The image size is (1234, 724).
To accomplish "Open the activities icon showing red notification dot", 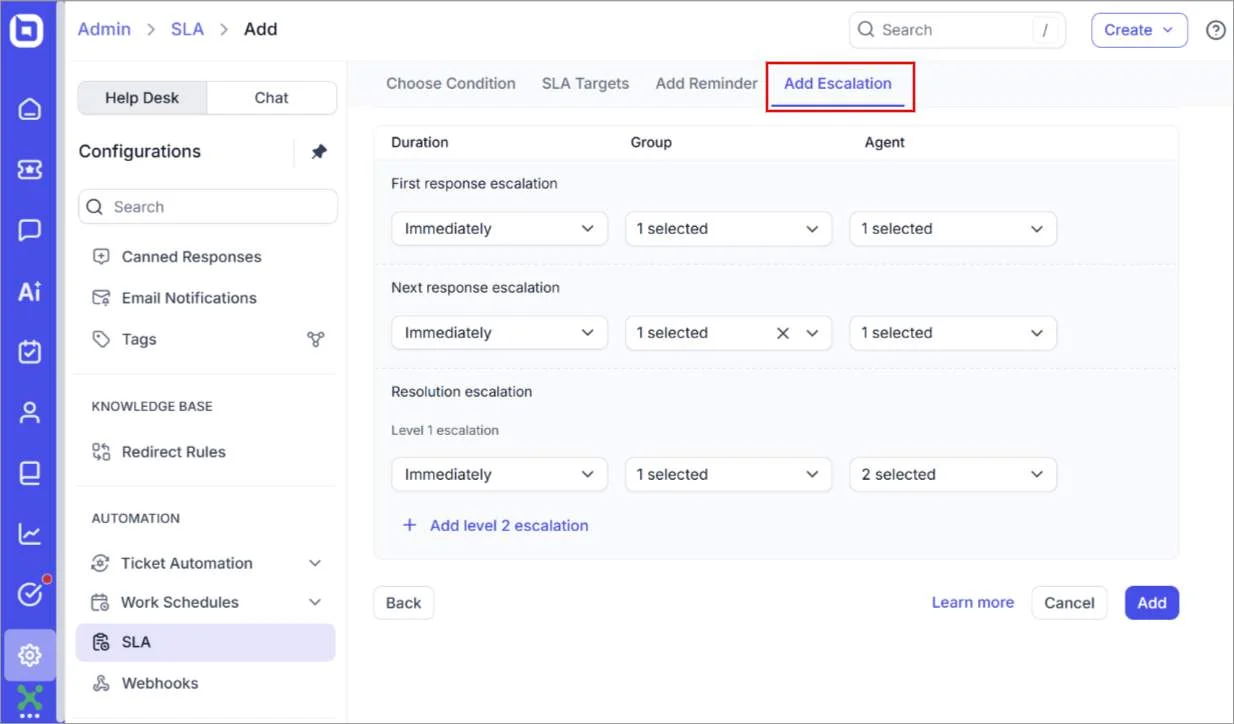I will 29,594.
